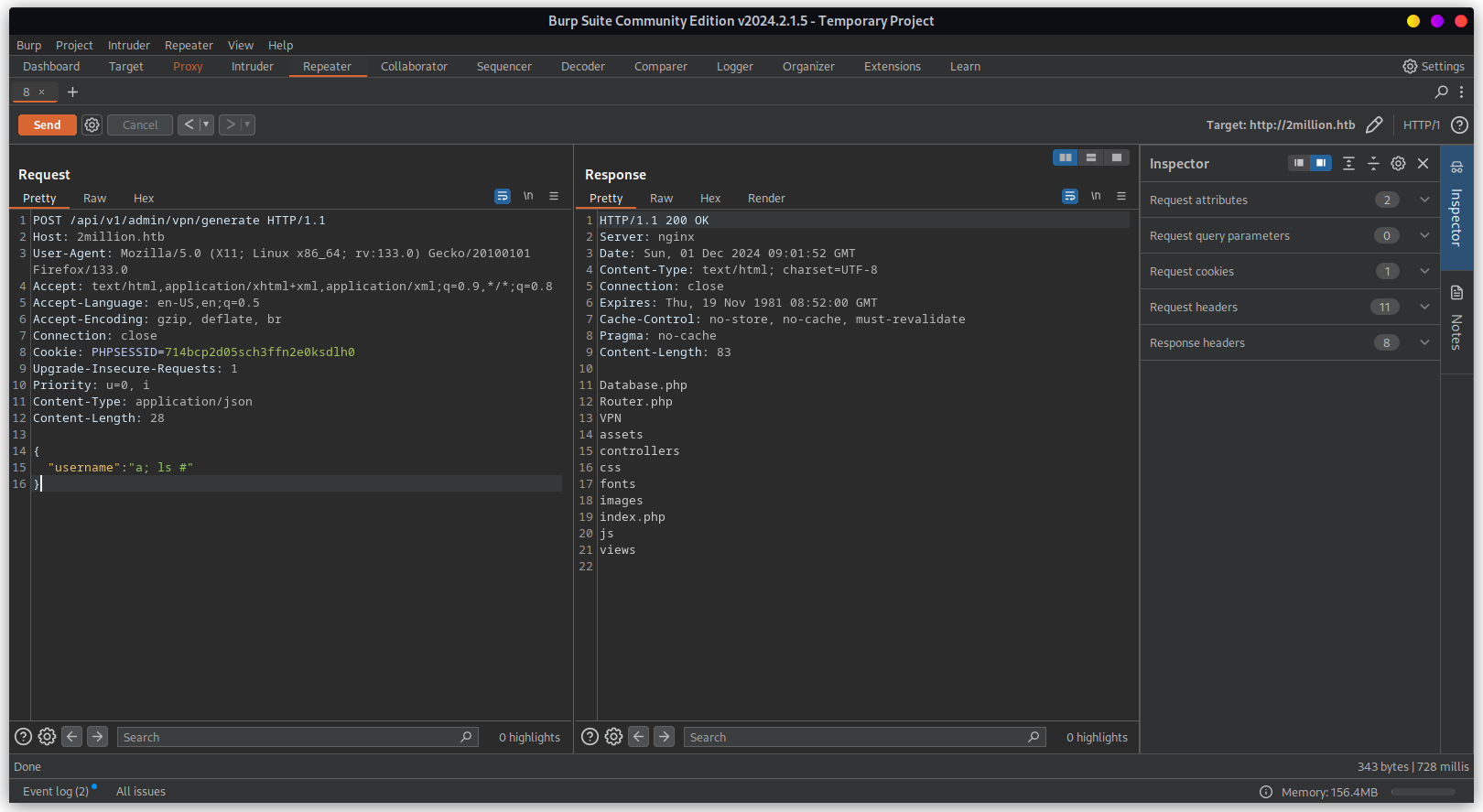Open Inspector settings gear
Image resolution: width=1483 pixels, height=812 pixels.
pos(1398,163)
